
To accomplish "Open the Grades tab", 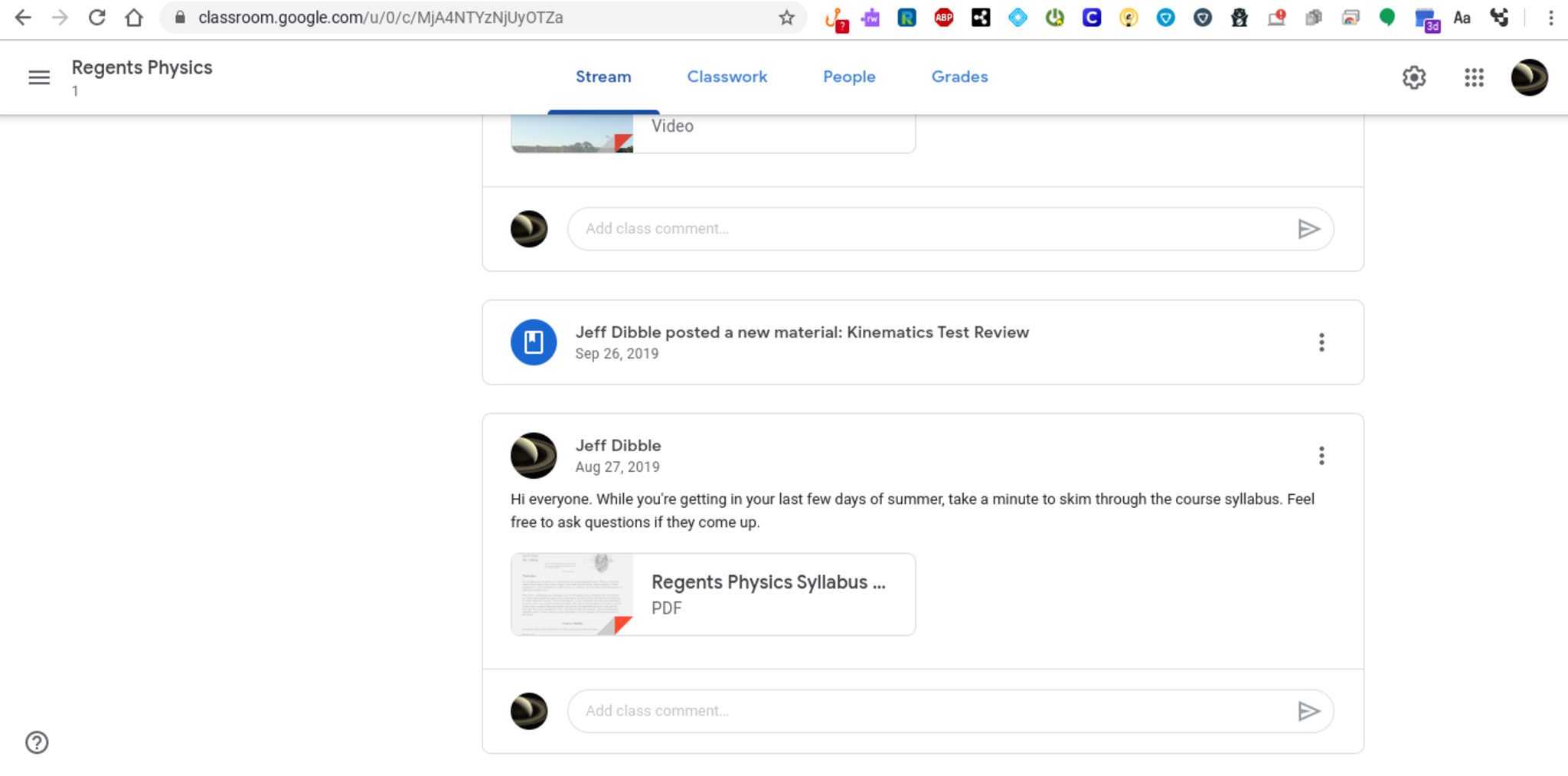I will click(x=959, y=77).
